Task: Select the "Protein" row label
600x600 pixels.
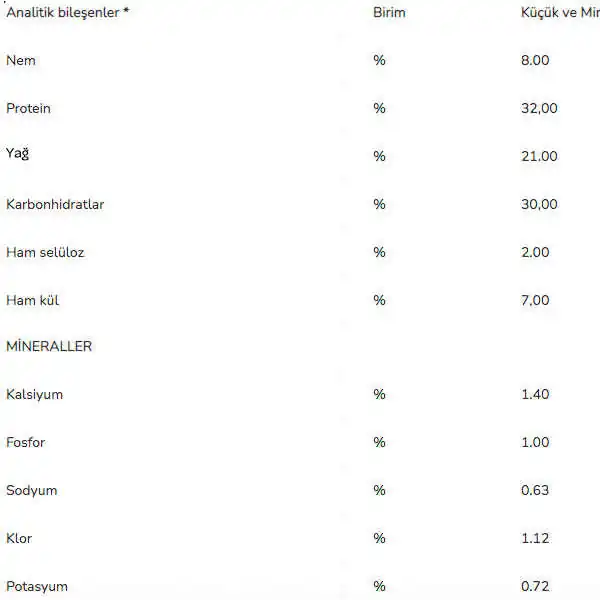Action: pyautogui.click(x=28, y=108)
